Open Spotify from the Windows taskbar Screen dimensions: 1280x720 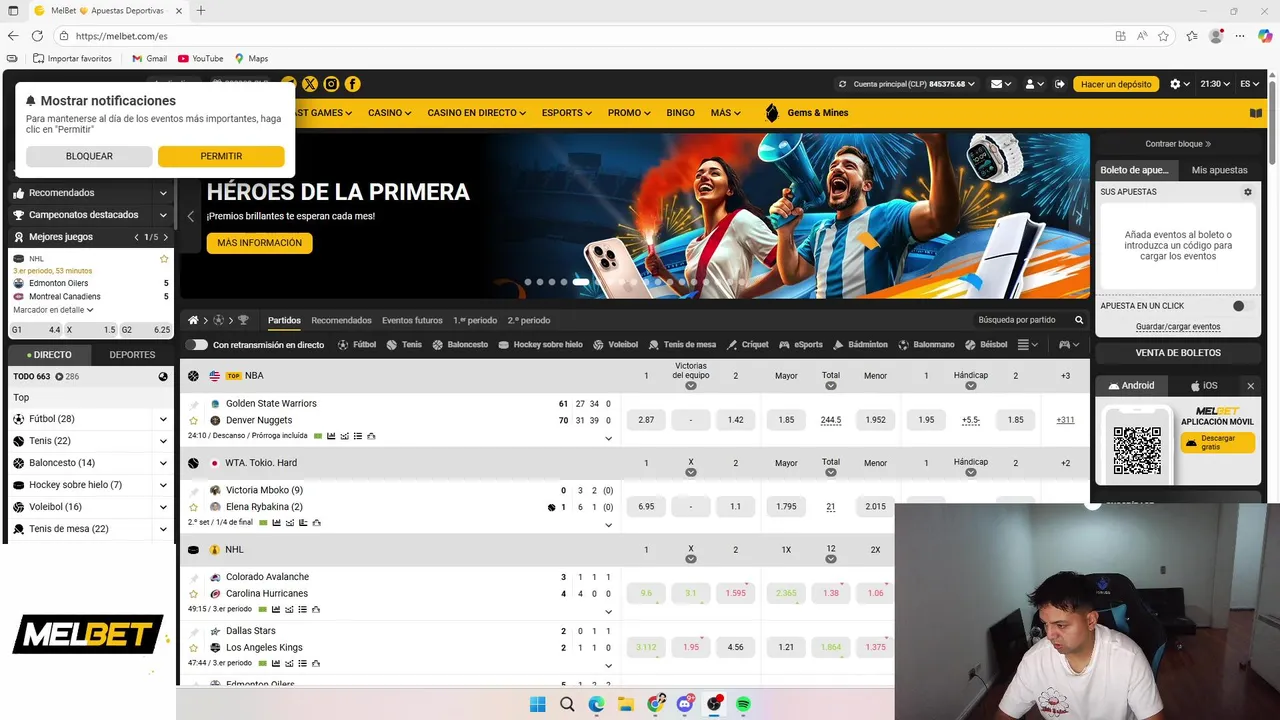click(x=743, y=704)
